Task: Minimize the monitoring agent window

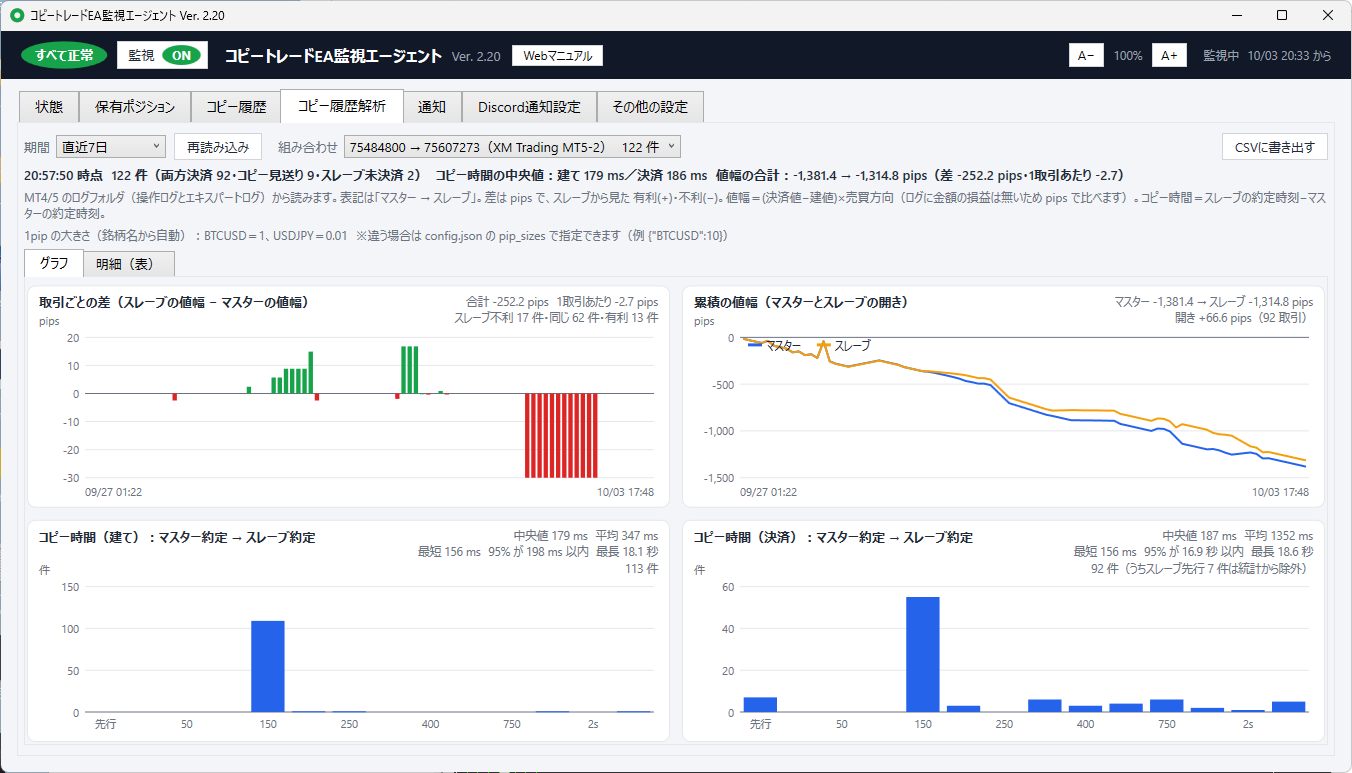Action: 1238,15
